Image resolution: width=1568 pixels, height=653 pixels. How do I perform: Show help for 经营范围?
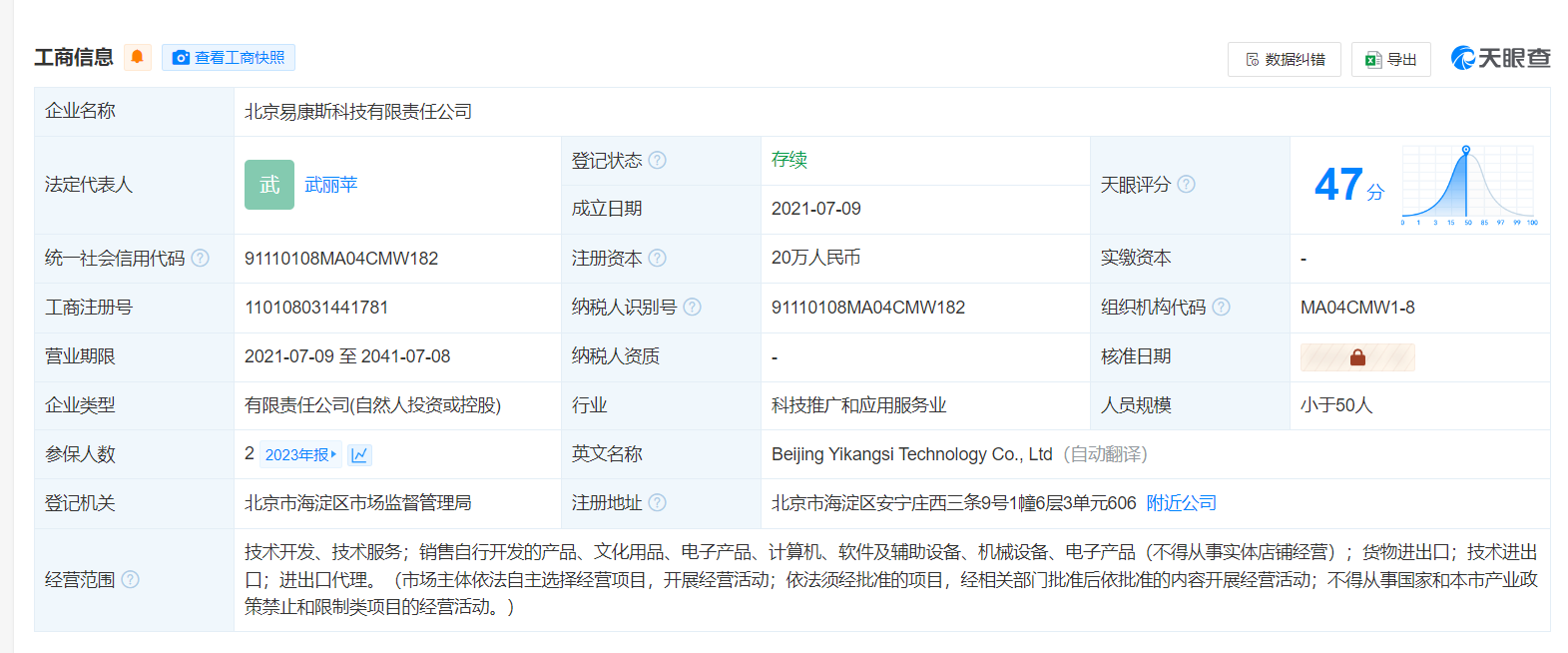click(130, 579)
